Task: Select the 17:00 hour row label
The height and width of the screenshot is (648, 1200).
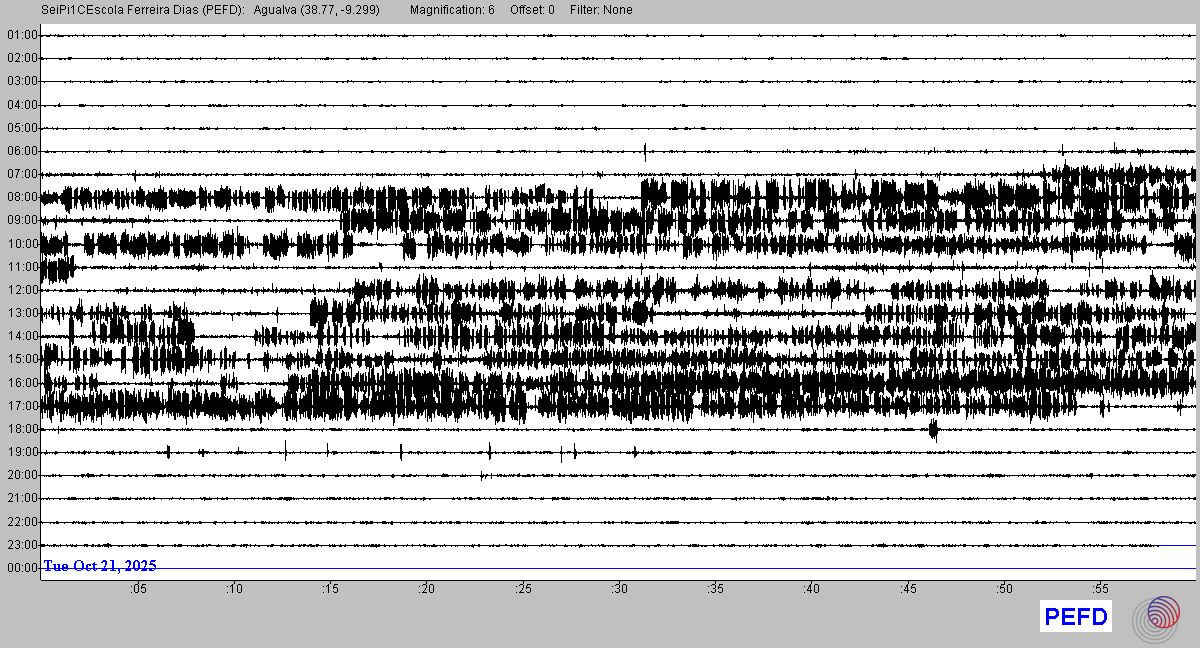Action: pos(22,406)
